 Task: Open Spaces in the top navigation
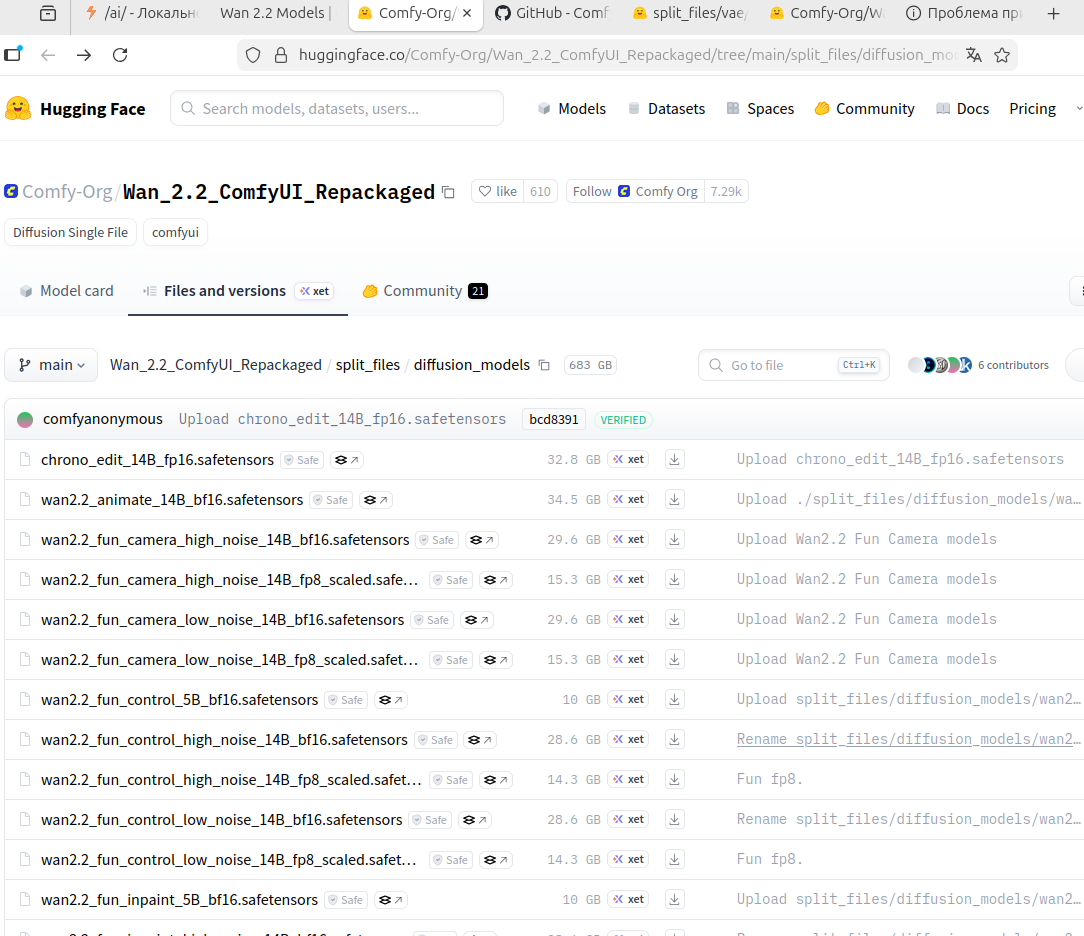coord(760,109)
